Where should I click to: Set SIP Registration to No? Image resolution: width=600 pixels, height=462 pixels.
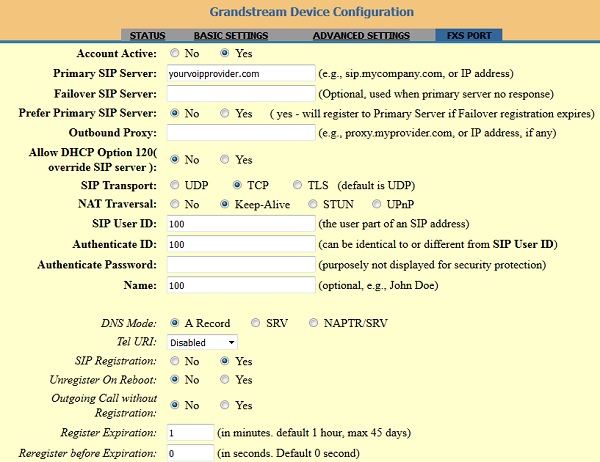tap(174, 361)
